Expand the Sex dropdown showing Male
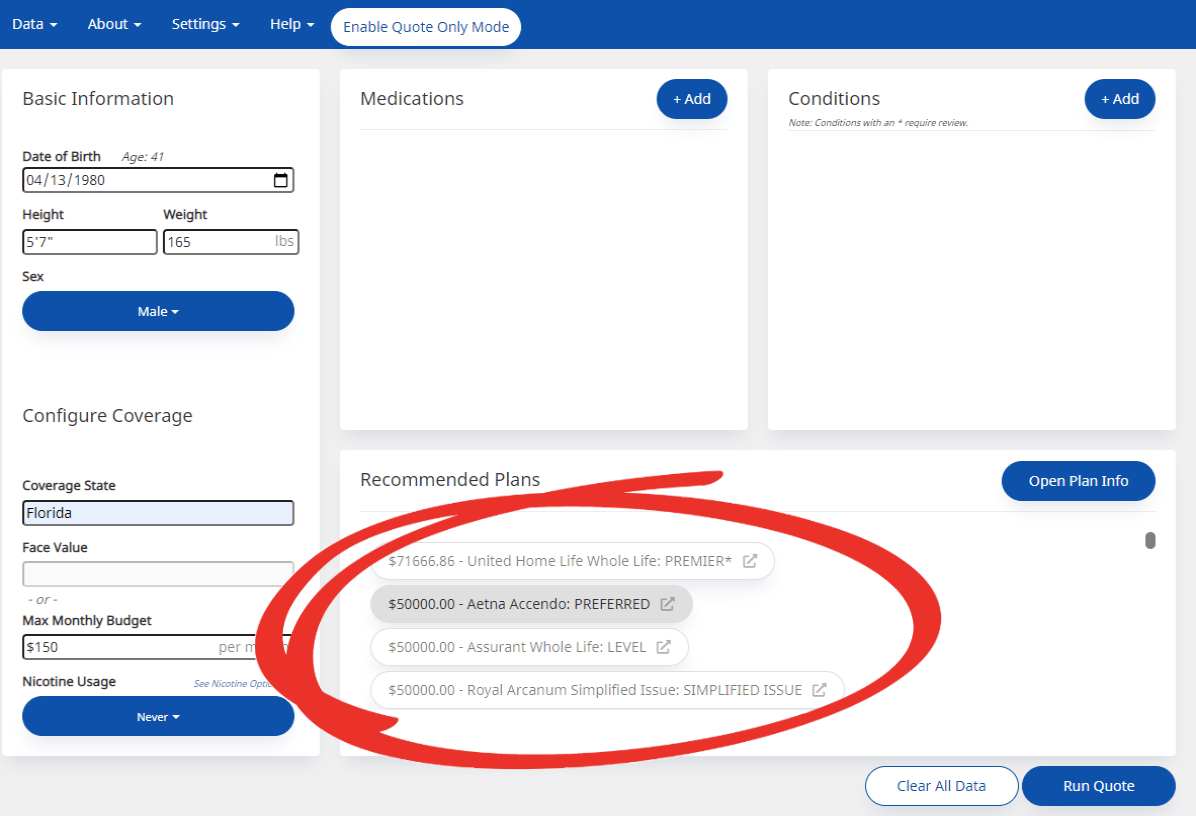The height and width of the screenshot is (816, 1196). (x=158, y=311)
